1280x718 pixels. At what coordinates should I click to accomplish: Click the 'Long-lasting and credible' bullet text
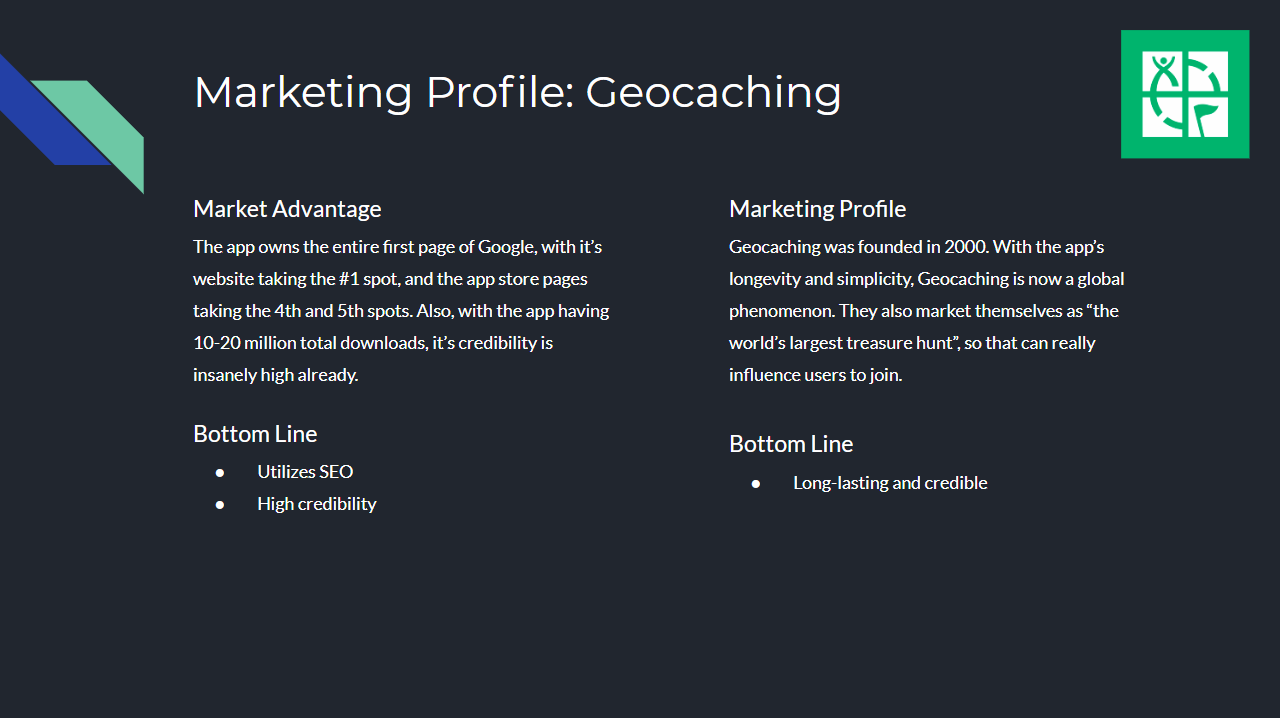pos(890,483)
